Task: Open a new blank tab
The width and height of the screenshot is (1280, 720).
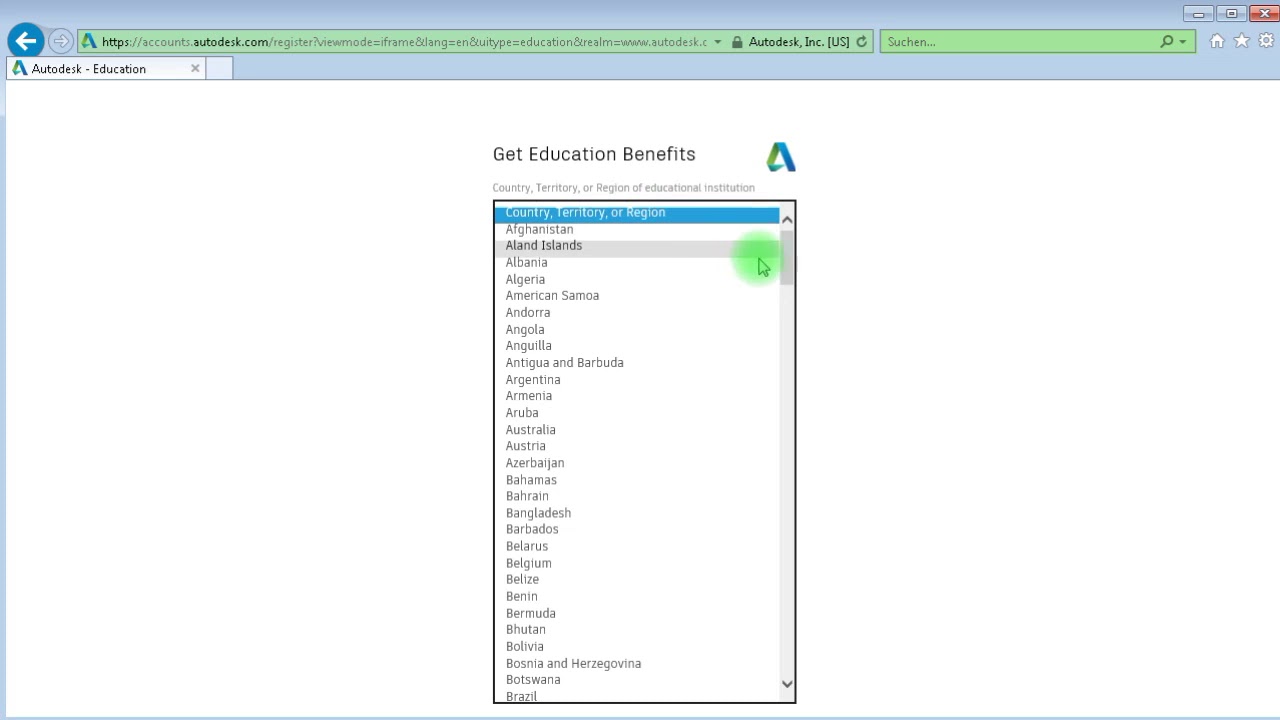Action: point(219,68)
